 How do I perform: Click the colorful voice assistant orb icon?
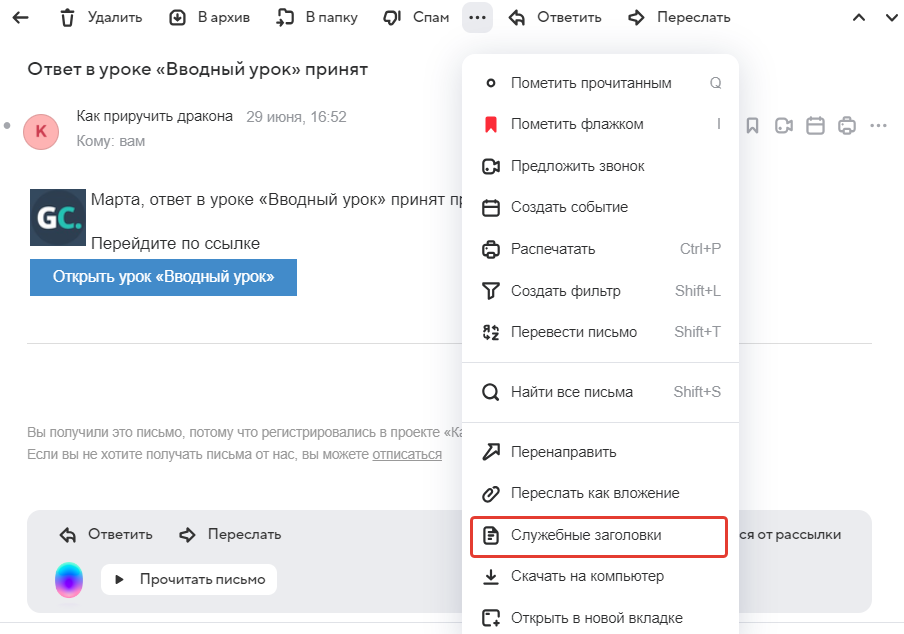(x=69, y=579)
